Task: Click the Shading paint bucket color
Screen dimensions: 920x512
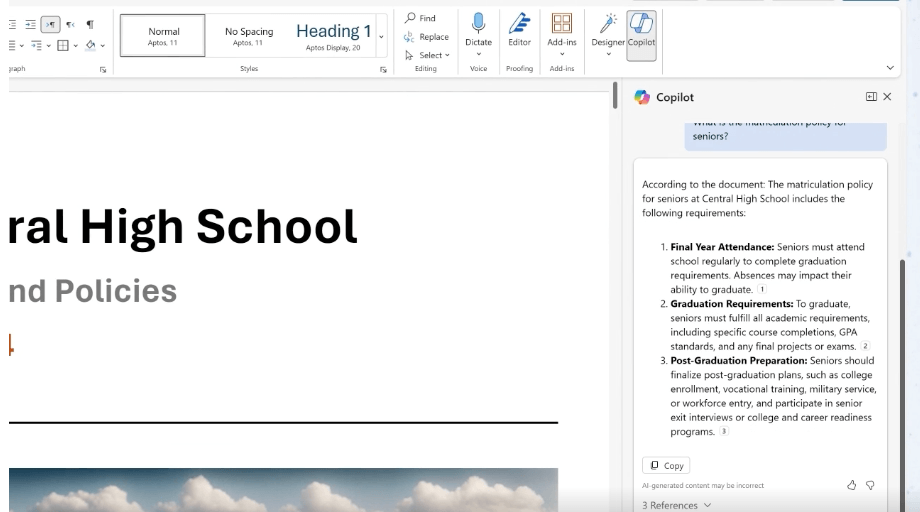Action: 90,45
